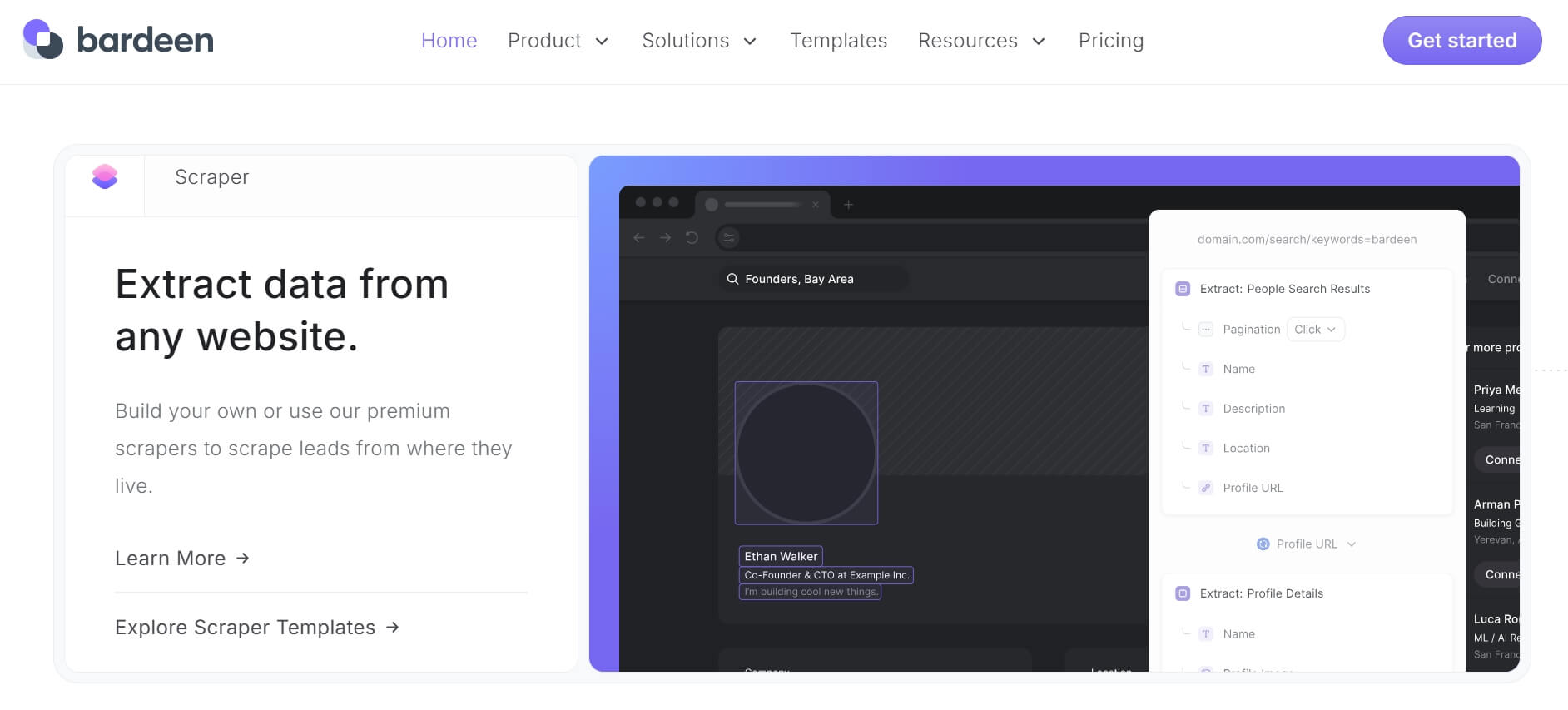Screen dimensions: 1568x710
Task: Expand the Resources menu
Action: coord(981,41)
